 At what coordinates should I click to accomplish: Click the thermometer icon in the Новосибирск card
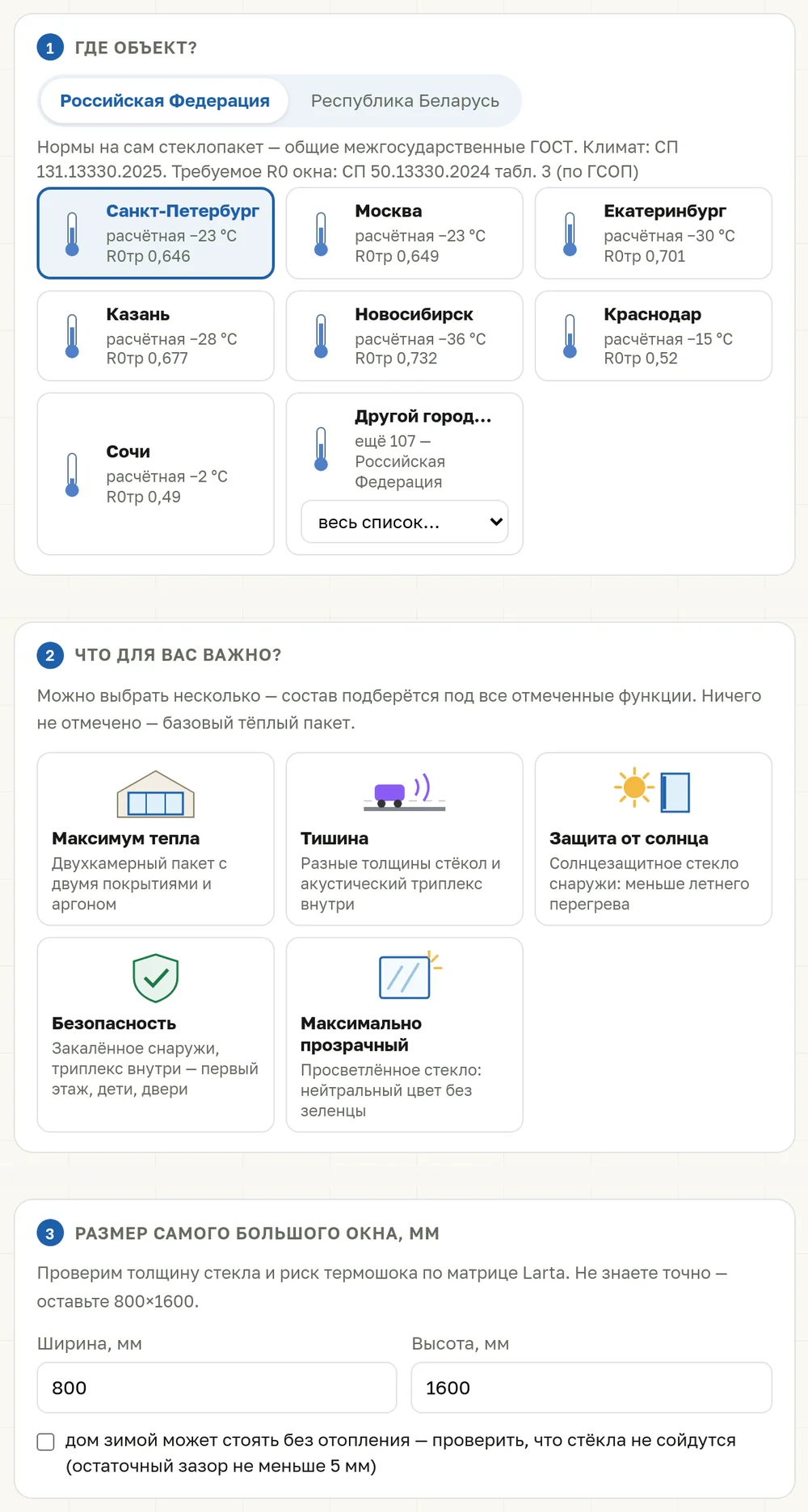pos(321,336)
